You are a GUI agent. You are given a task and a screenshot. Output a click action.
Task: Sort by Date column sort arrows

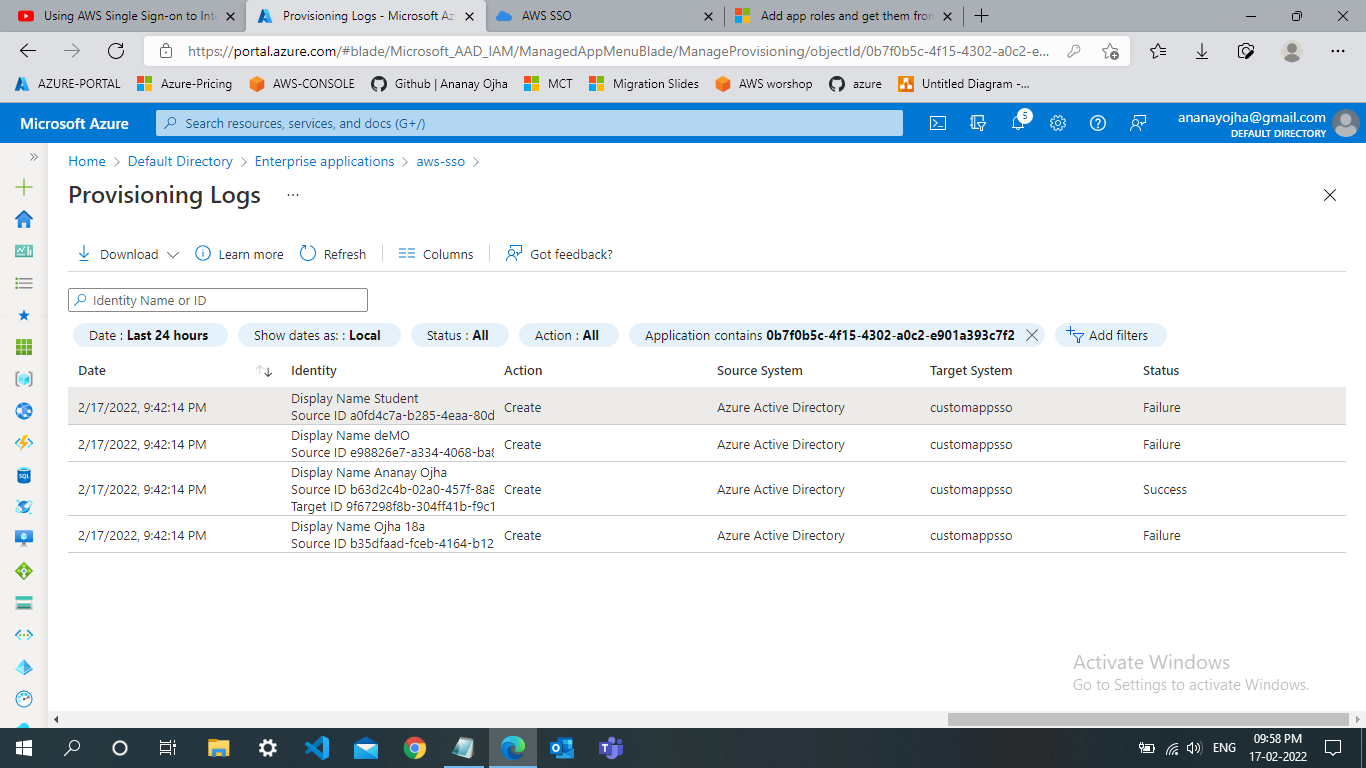[264, 371]
